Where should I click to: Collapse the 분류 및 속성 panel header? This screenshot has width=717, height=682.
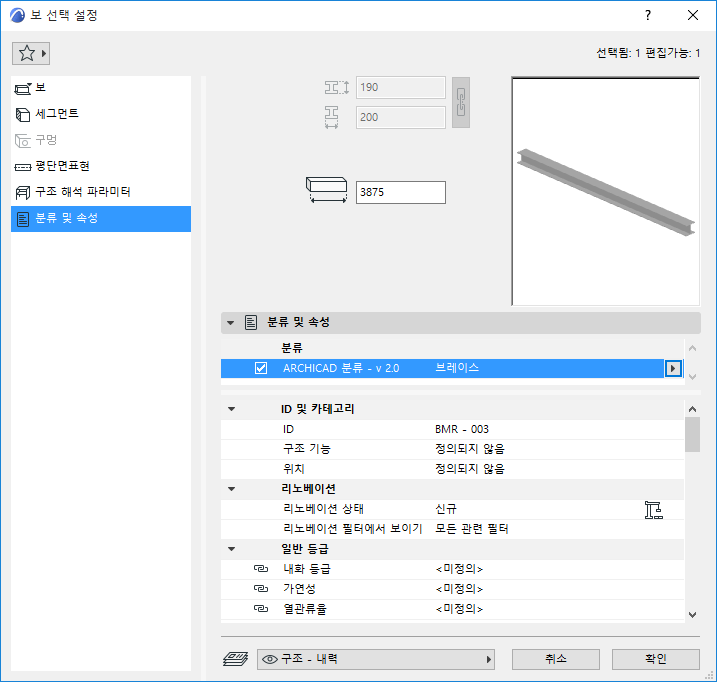[x=230, y=323]
